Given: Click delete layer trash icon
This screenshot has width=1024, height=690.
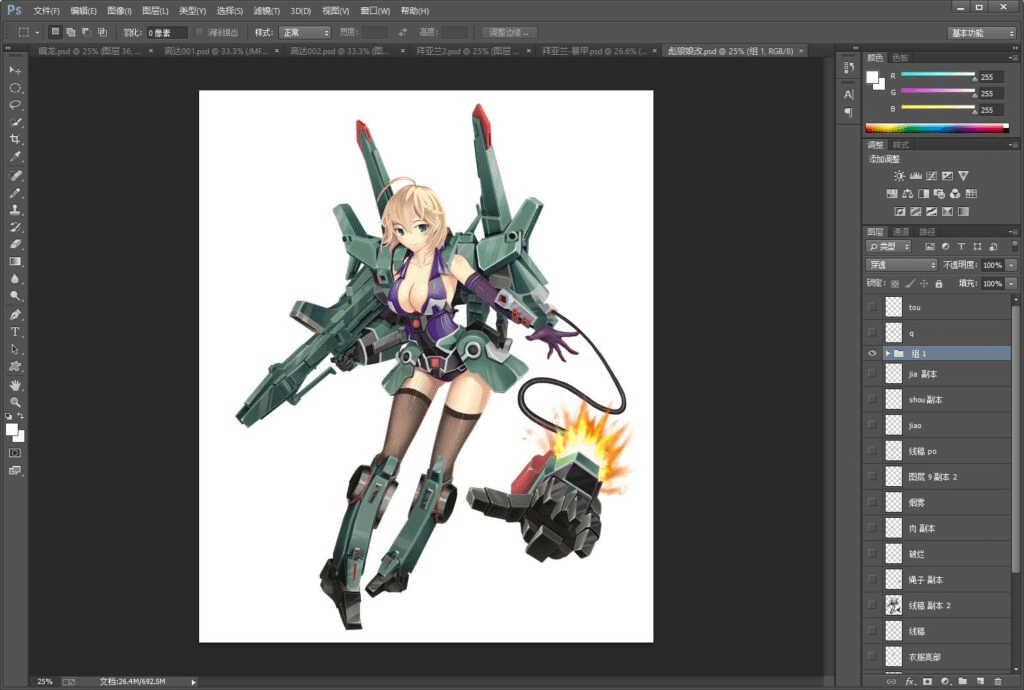Looking at the screenshot, I should 997,681.
